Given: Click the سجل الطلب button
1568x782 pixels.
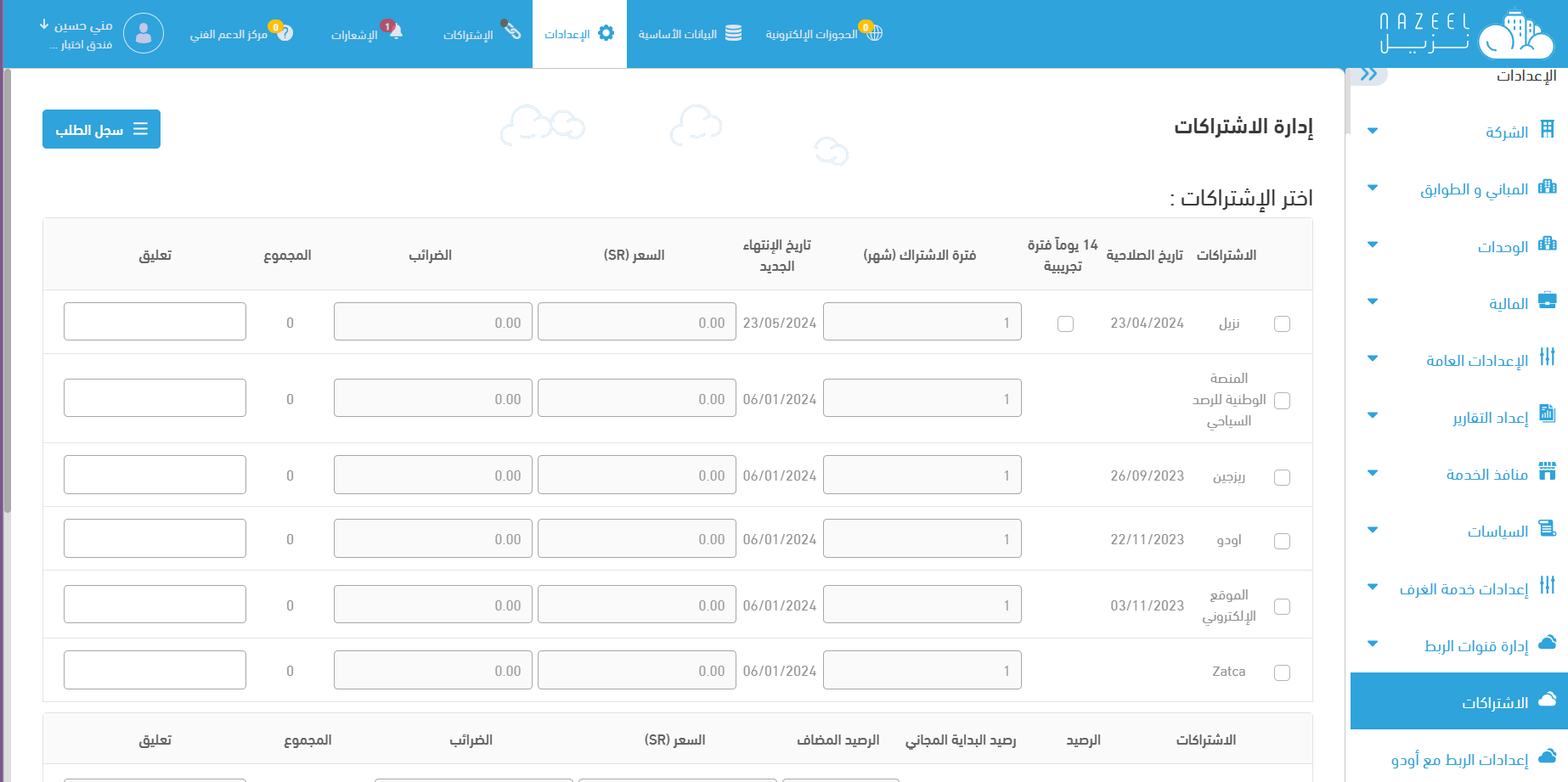Looking at the screenshot, I should coord(101,129).
